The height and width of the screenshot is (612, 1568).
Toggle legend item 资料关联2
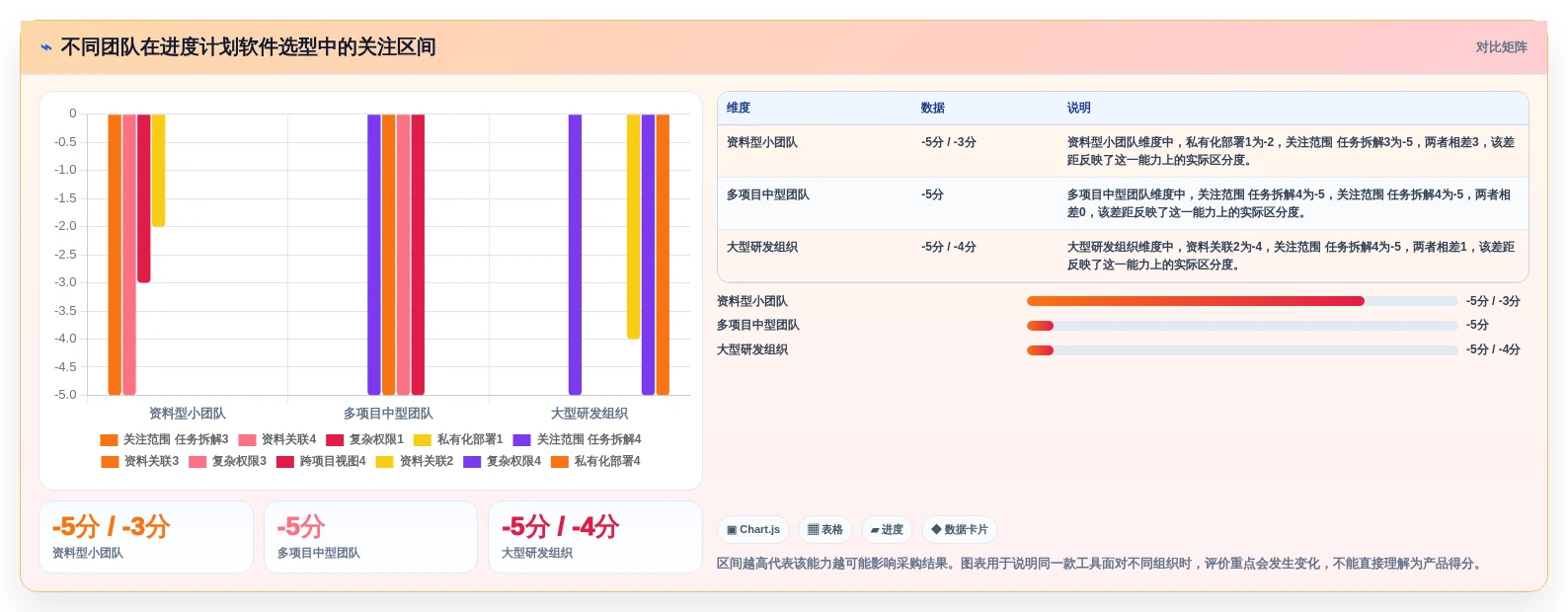[415, 461]
